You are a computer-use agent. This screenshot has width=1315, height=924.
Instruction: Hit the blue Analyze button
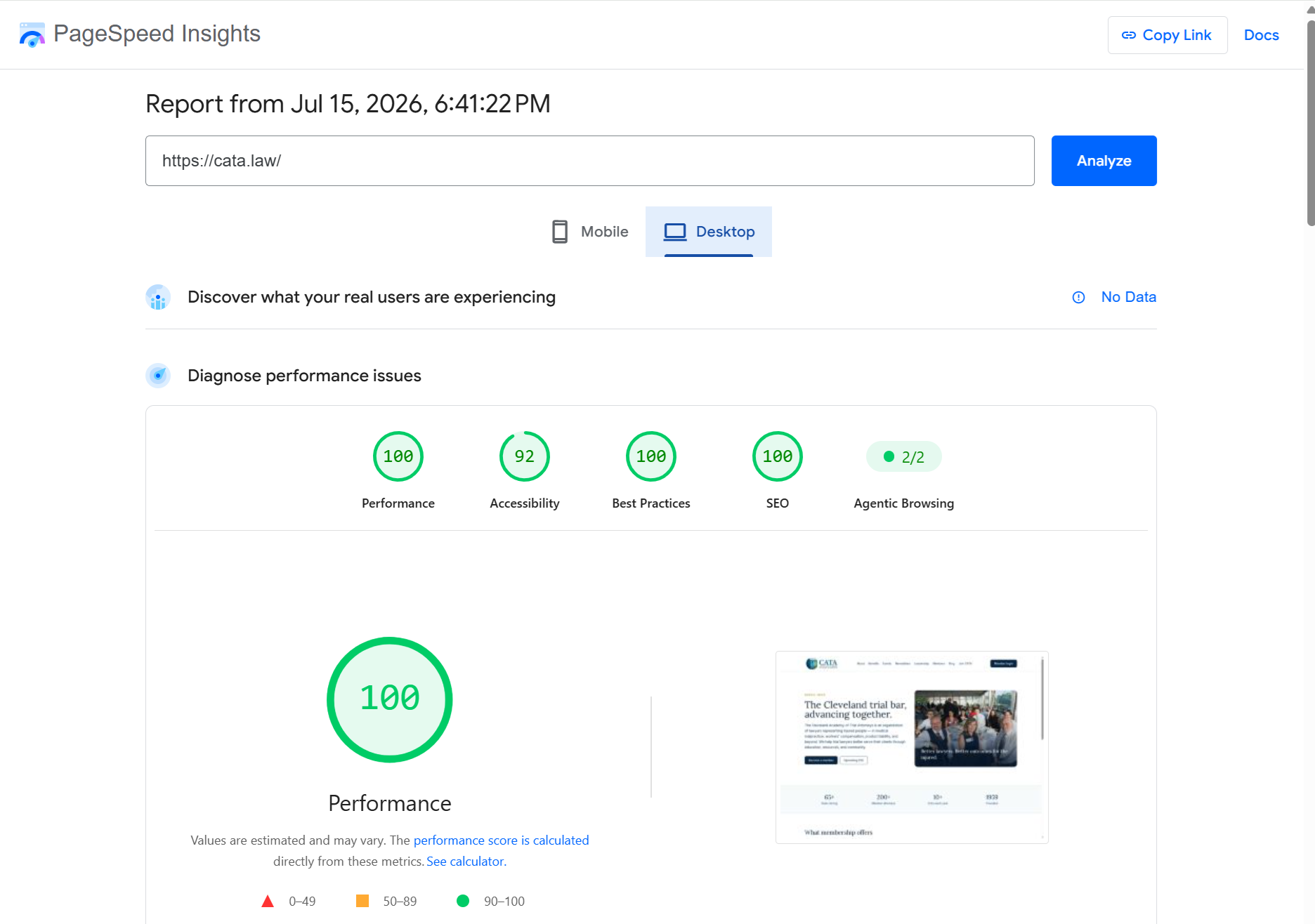click(x=1104, y=161)
